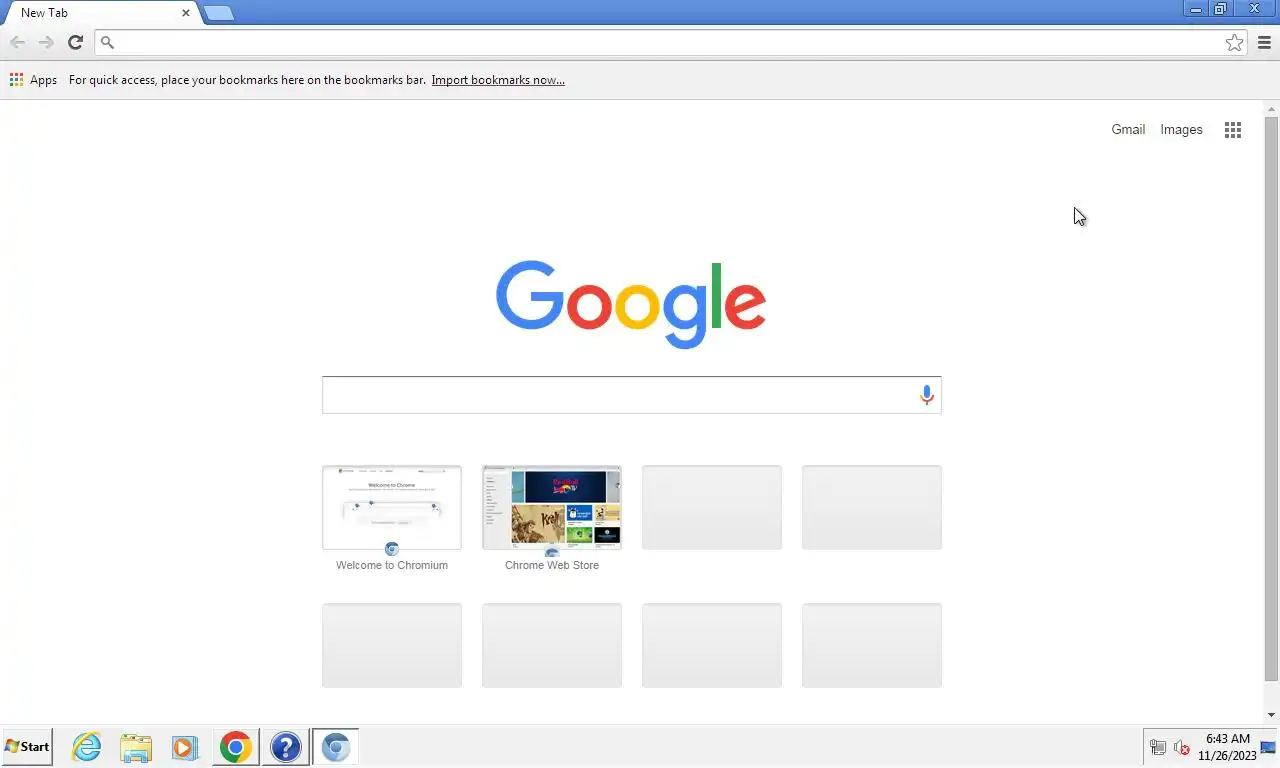Viewport: 1280px width, 768px height.
Task: Open the Chromium hamburger menu
Action: [x=1264, y=42]
